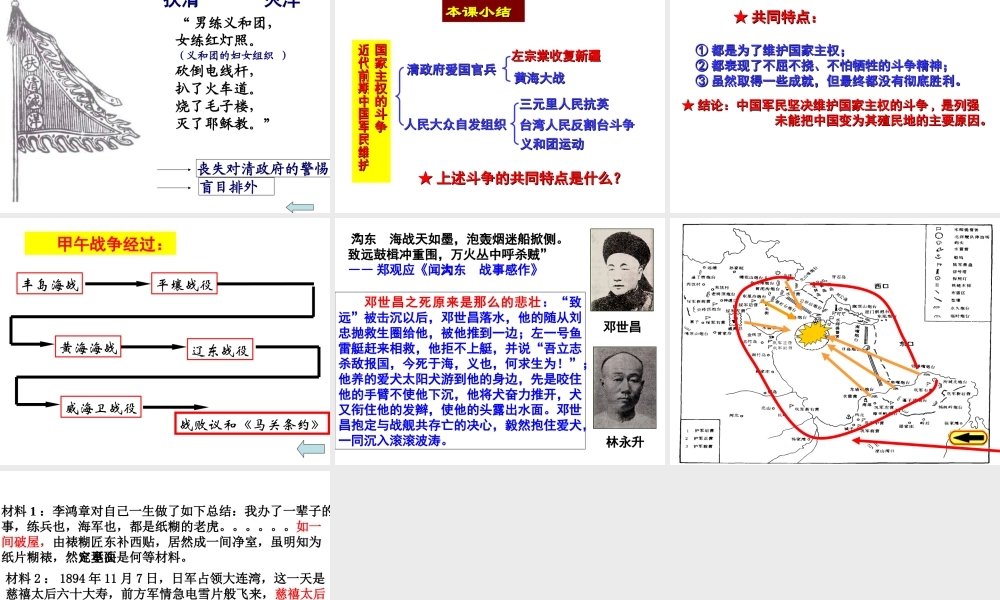The height and width of the screenshot is (600, 1000).
Task: Click the 本课小结 title banner
Action: coord(483,11)
